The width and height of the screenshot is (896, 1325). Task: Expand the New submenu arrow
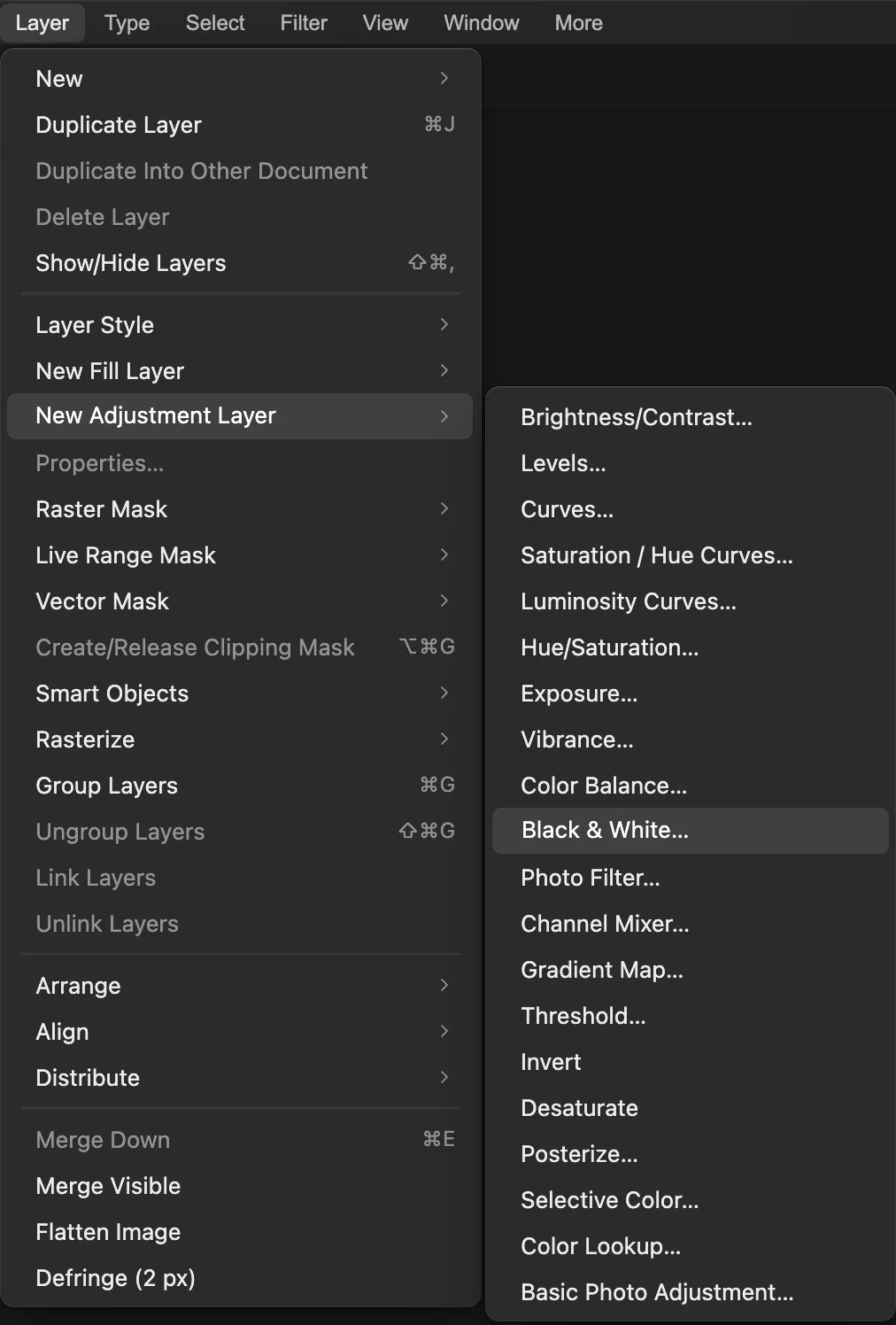[x=444, y=79]
